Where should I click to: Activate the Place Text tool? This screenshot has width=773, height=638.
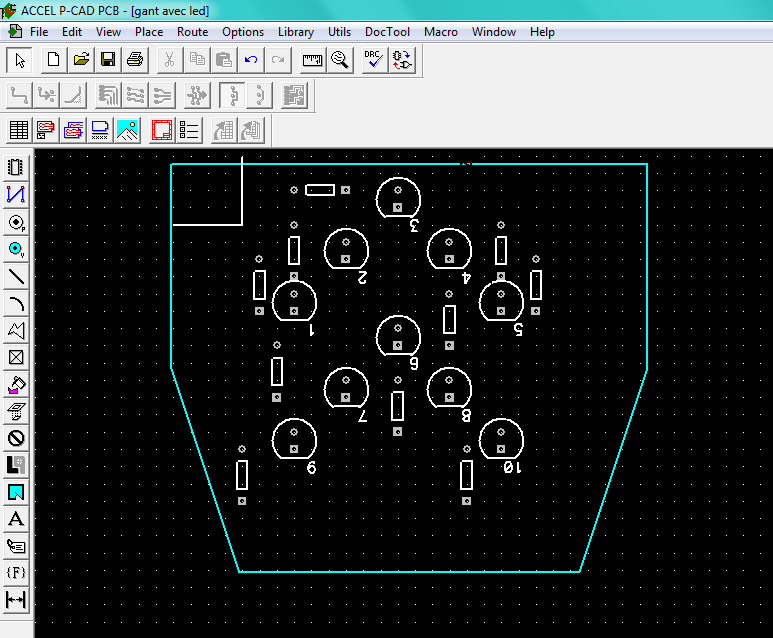pyautogui.click(x=16, y=519)
